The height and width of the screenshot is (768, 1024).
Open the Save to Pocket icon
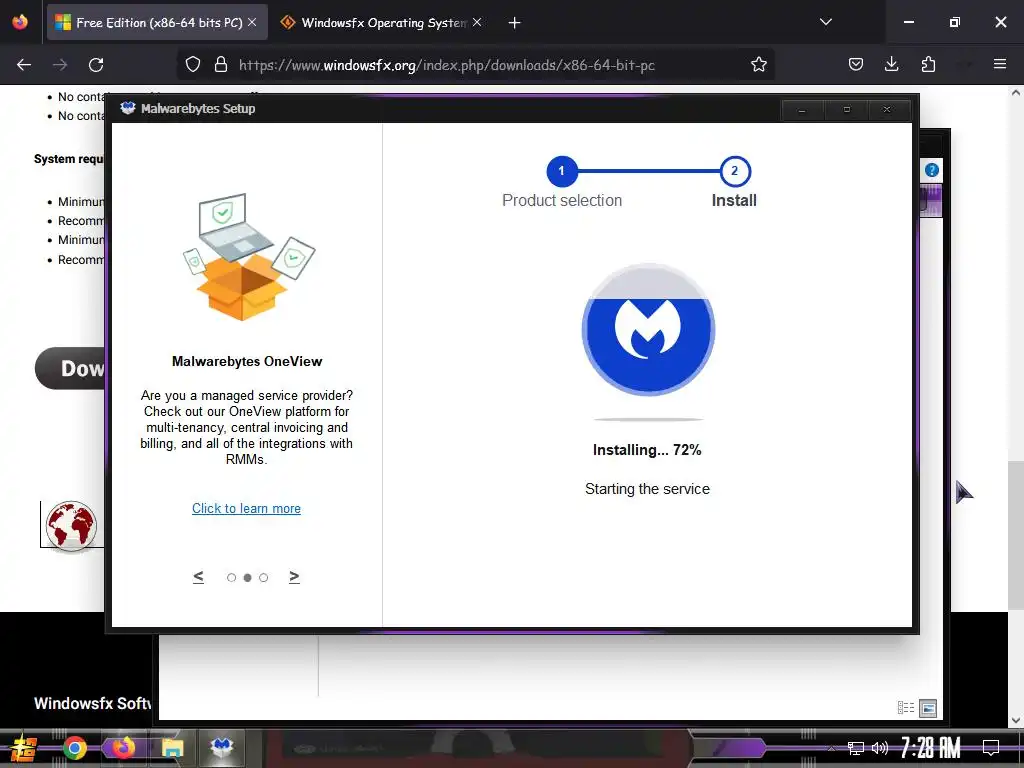pos(856,64)
